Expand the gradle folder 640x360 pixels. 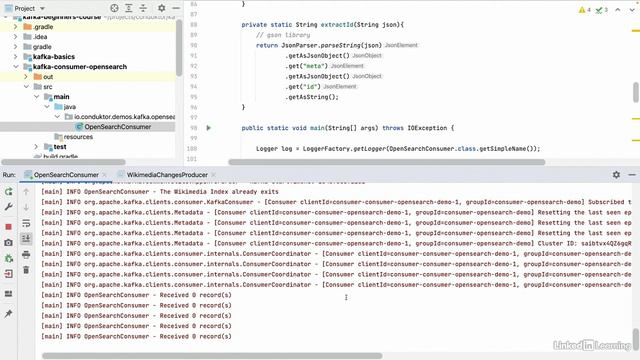pyautogui.click(x=16, y=47)
